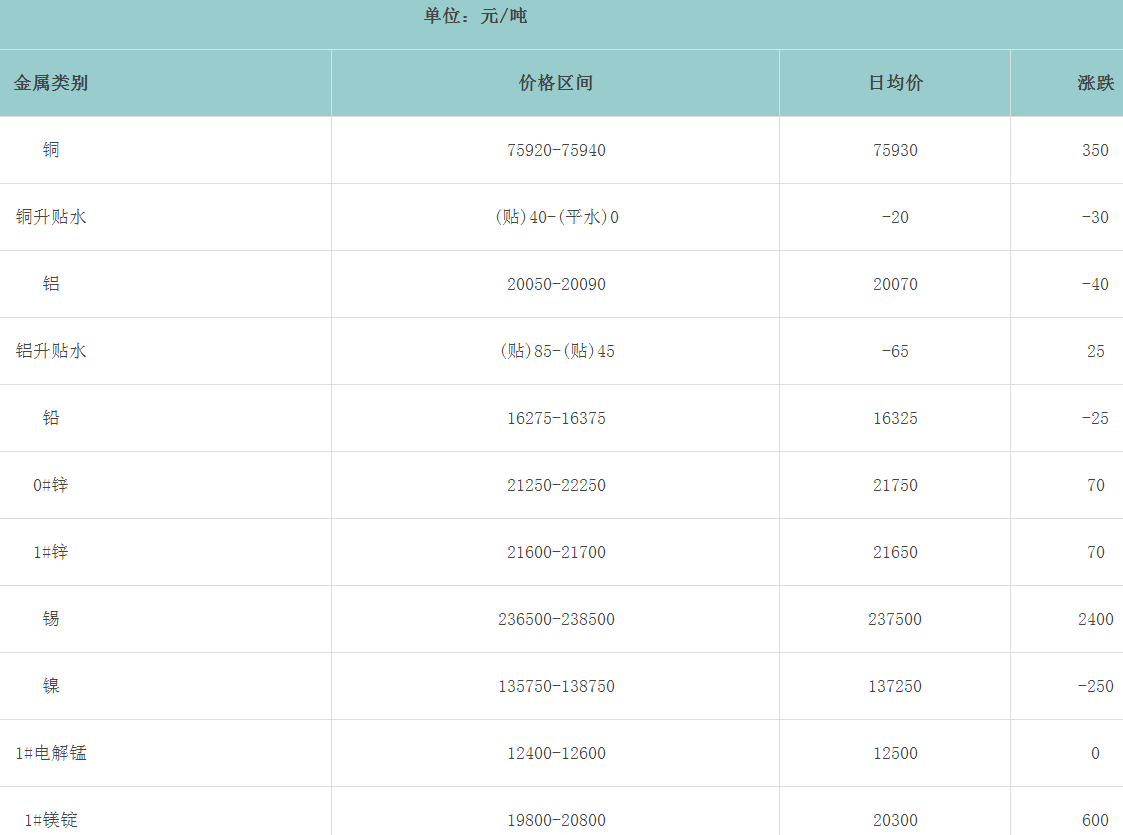Click copper price range 75920-75940
The height and width of the screenshot is (835, 1123).
[x=556, y=150]
